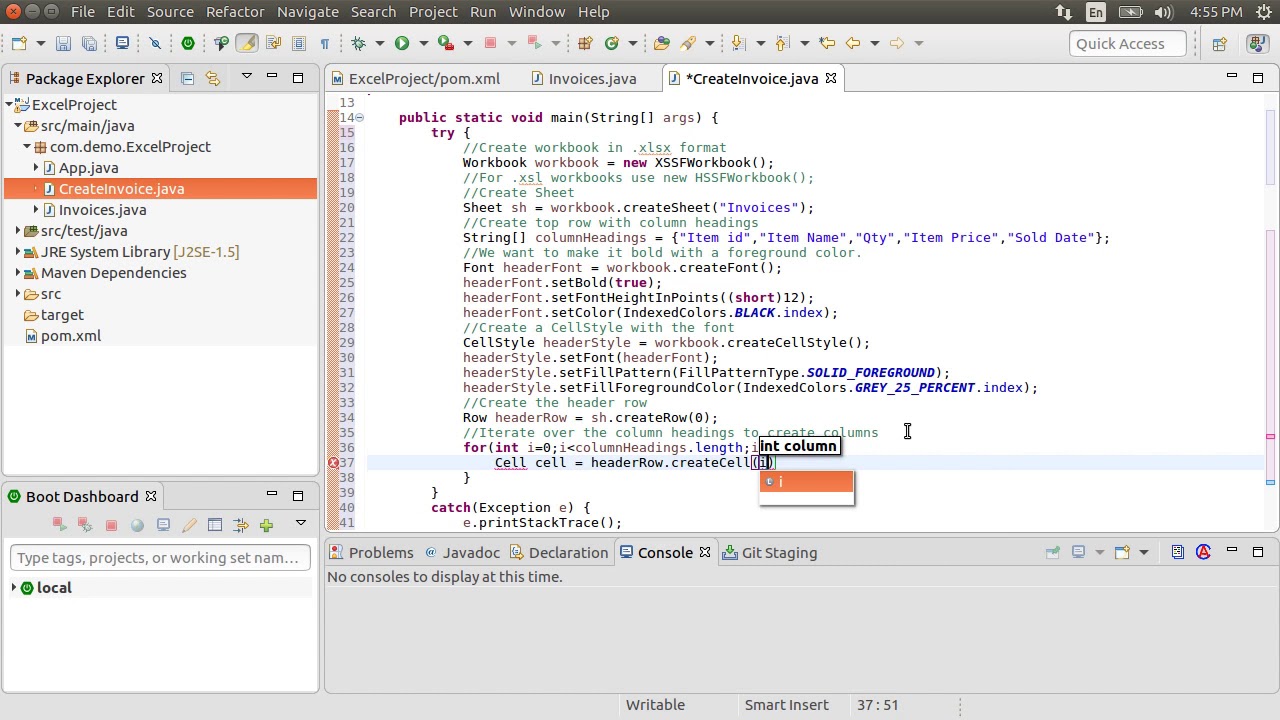1280x720 pixels.
Task: Save the file with the floppy disk icon
Action: [63, 43]
